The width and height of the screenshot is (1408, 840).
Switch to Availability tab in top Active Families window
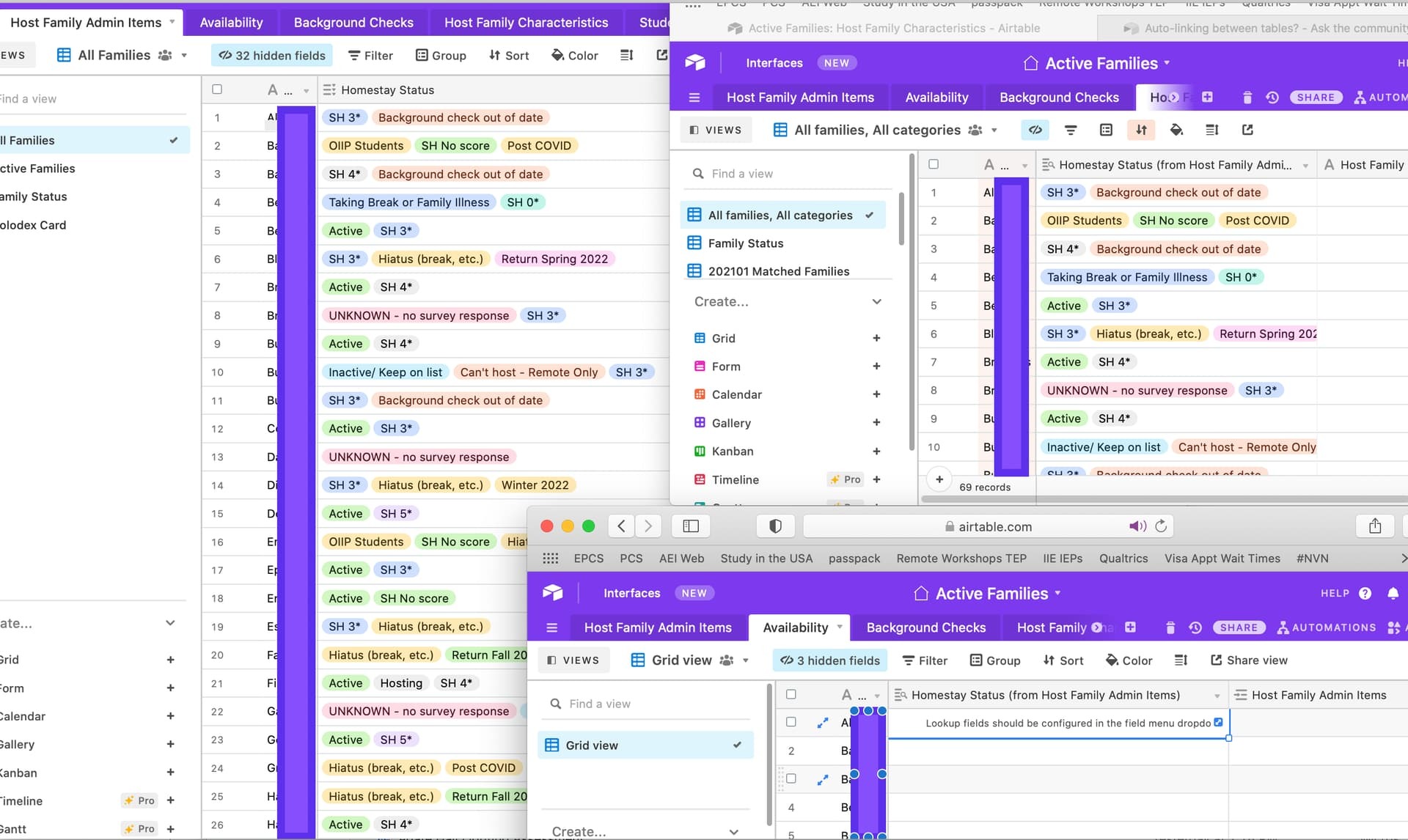936,97
